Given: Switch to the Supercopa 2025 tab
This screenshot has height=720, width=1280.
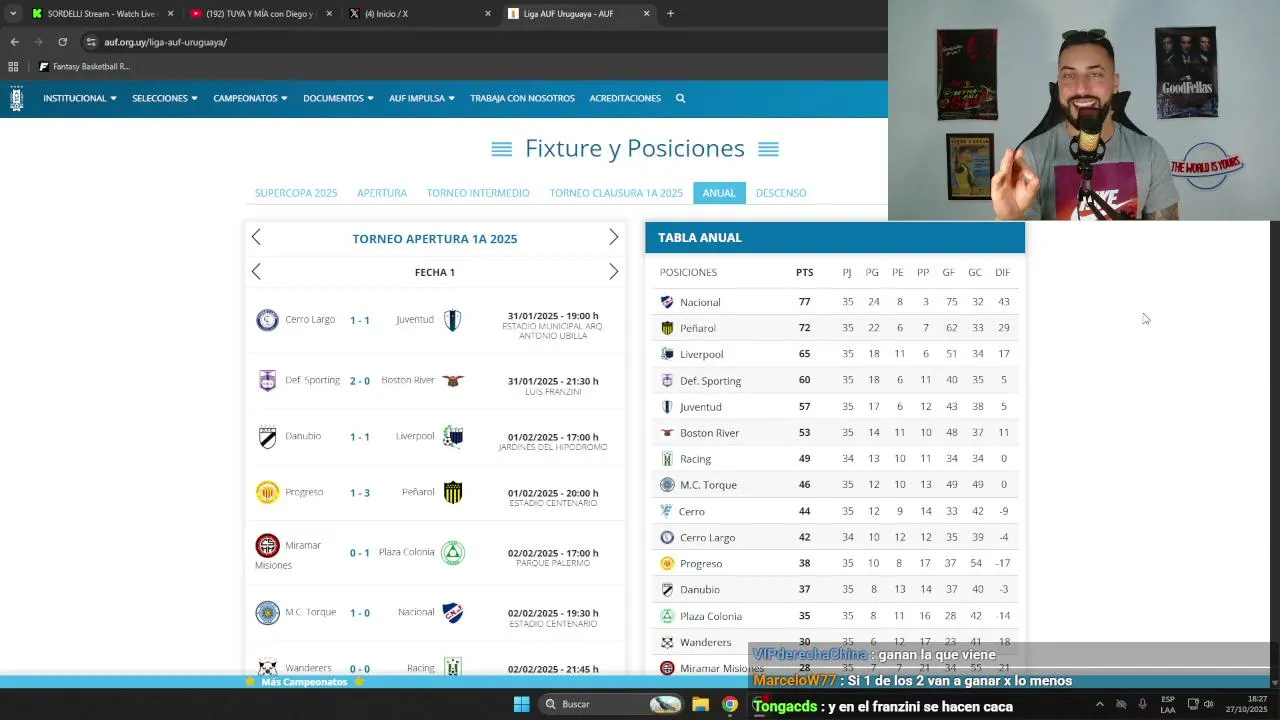Looking at the screenshot, I should (296, 193).
